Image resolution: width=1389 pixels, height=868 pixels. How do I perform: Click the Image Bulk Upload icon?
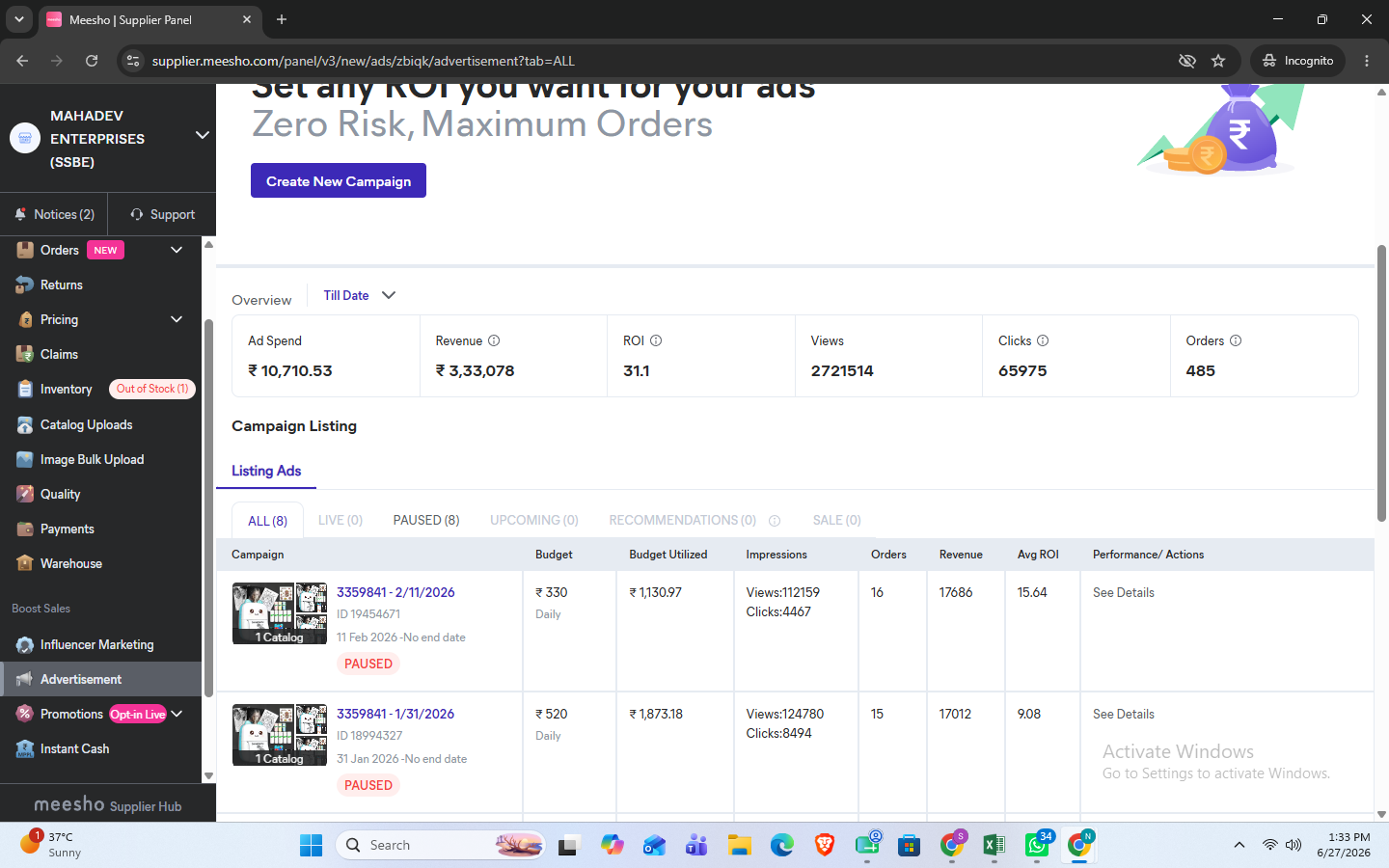click(25, 459)
